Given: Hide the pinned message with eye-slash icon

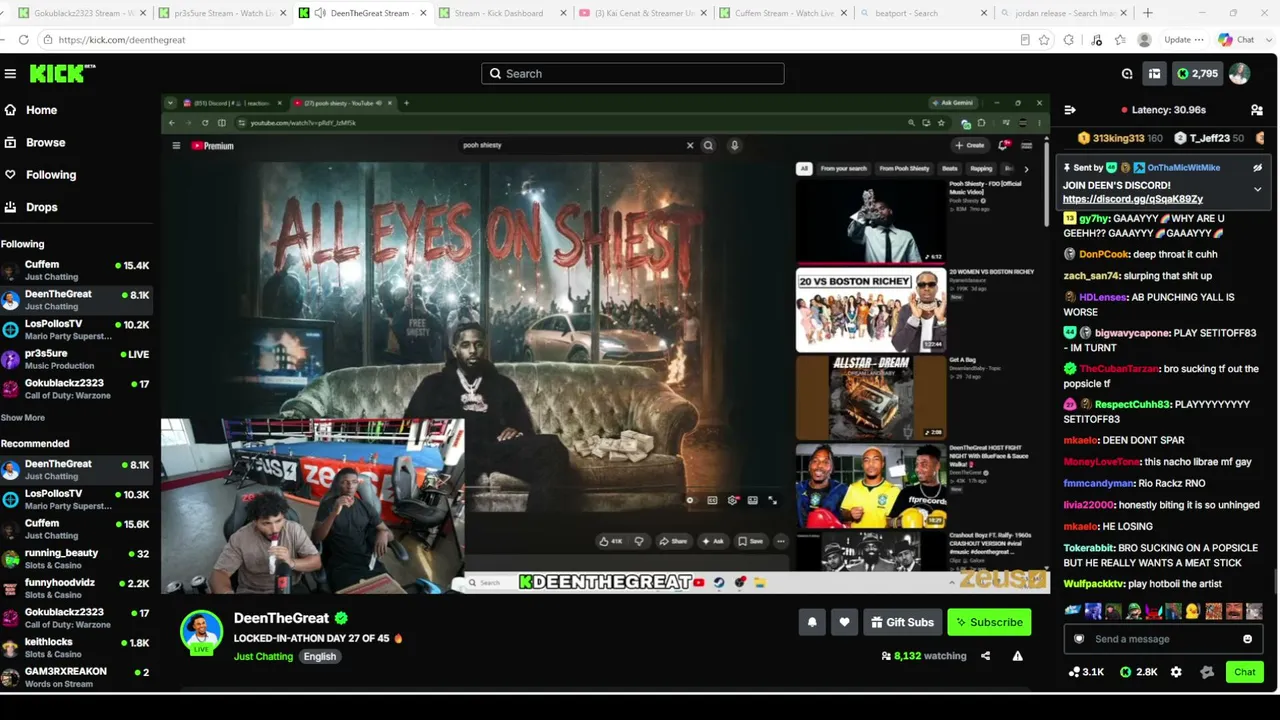Looking at the screenshot, I should (x=1257, y=168).
